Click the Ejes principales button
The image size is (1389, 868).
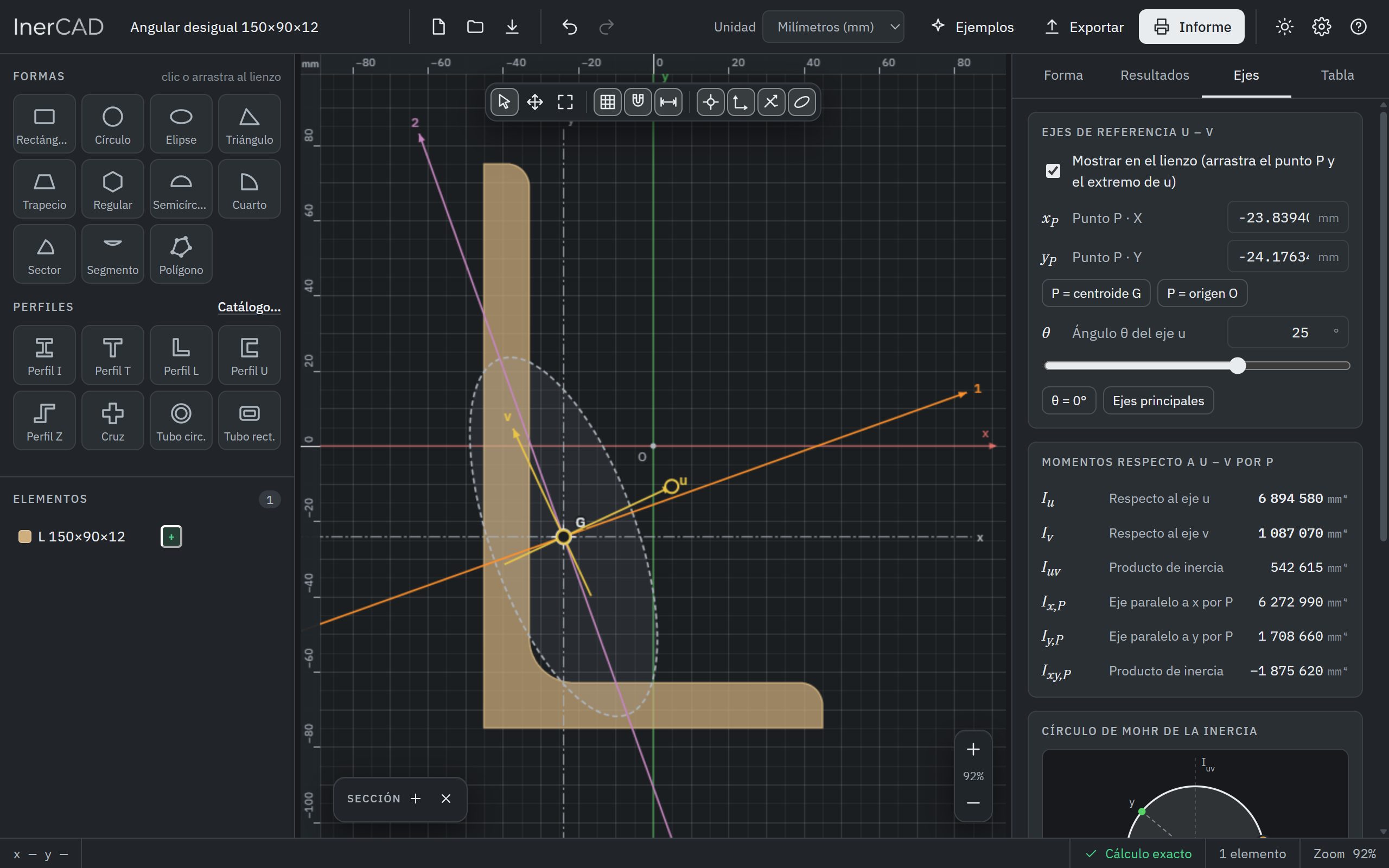coord(1158,401)
